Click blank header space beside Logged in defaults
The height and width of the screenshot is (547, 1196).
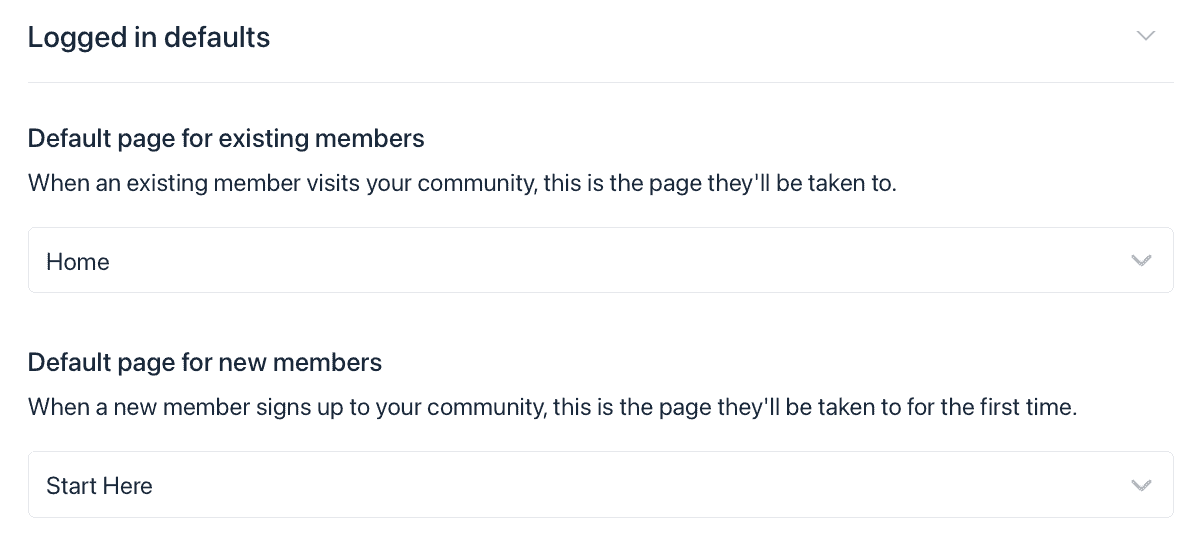point(700,37)
